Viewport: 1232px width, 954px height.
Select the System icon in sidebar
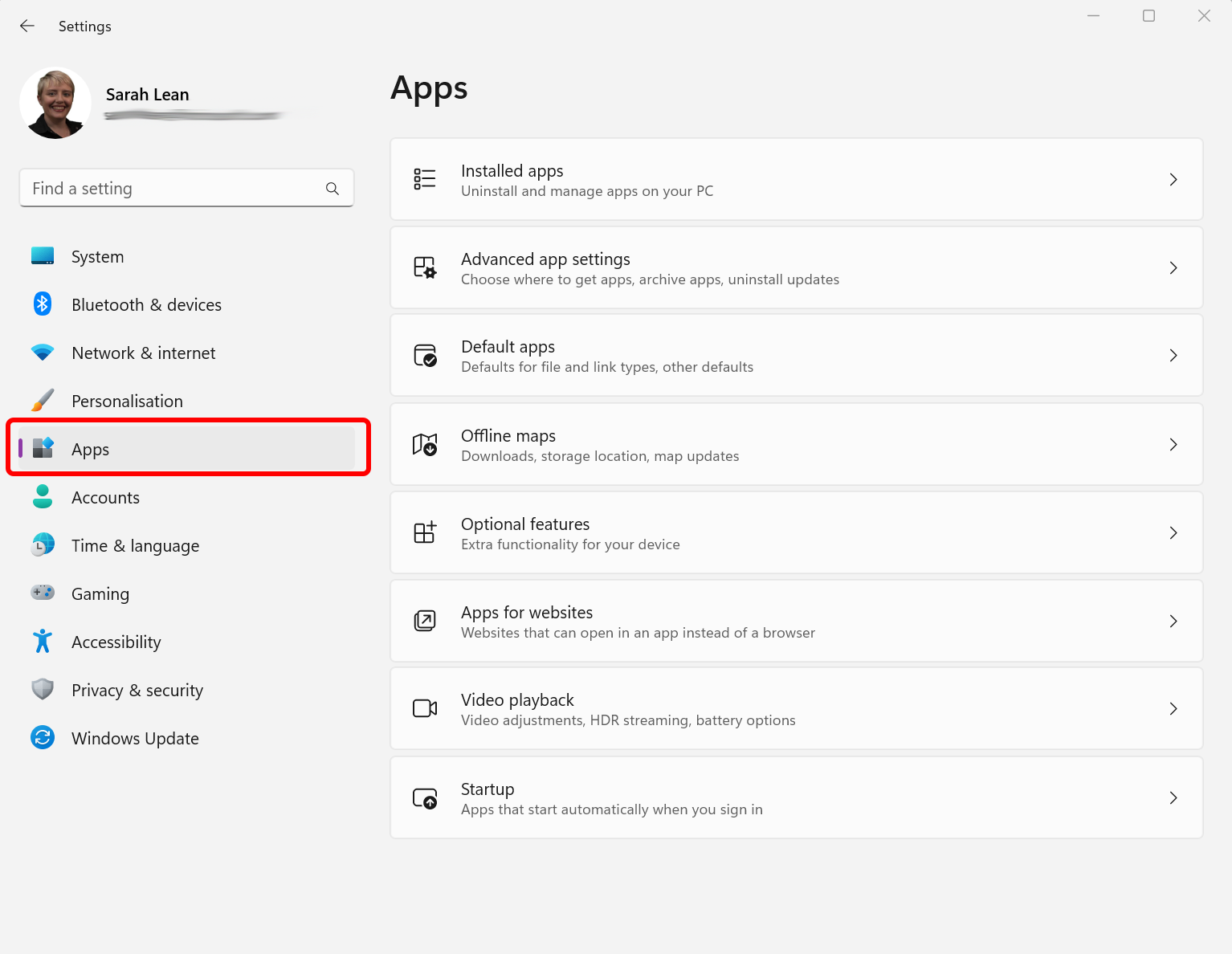coord(42,255)
